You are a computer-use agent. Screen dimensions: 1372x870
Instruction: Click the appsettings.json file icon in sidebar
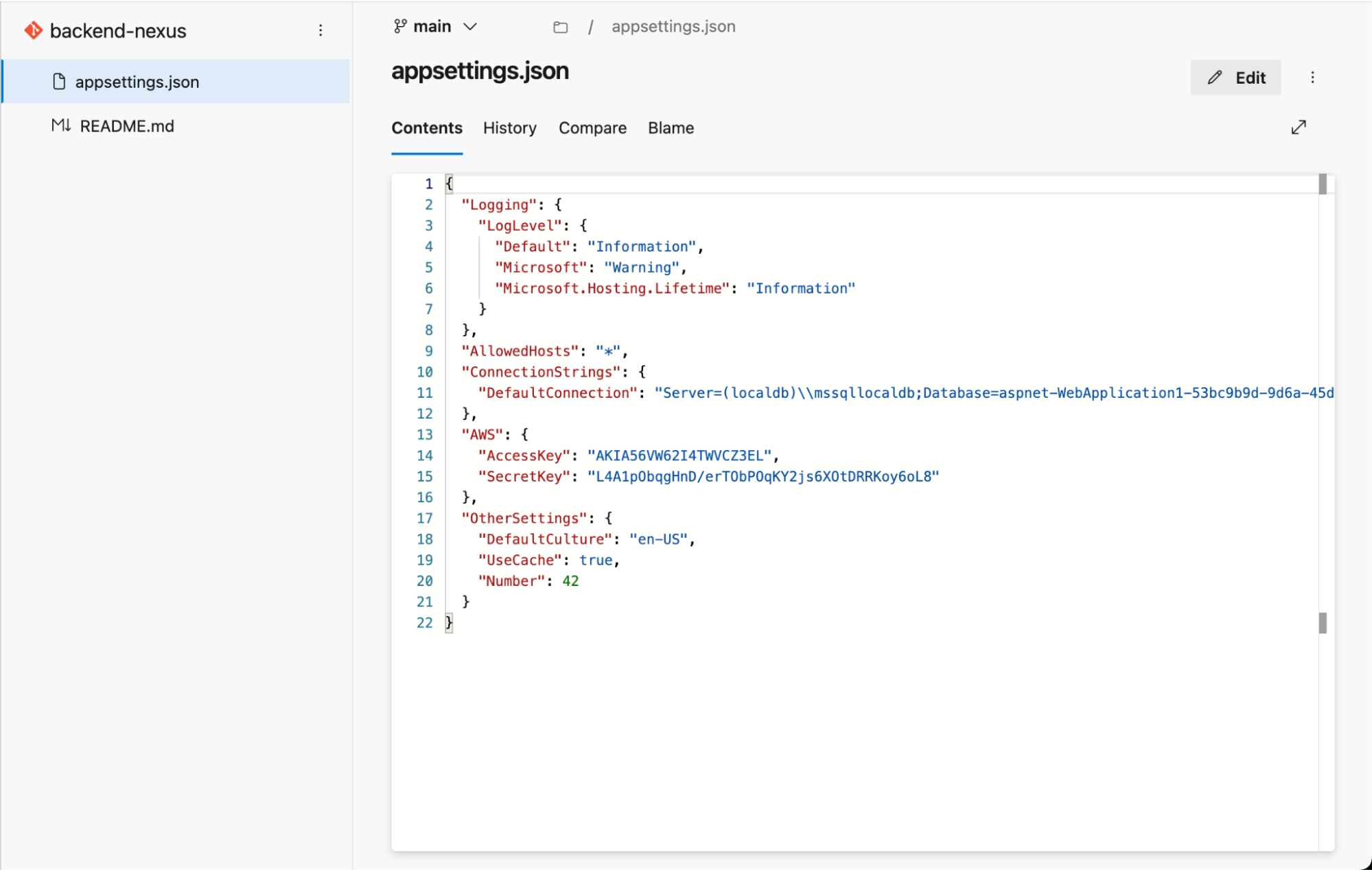[x=60, y=82]
